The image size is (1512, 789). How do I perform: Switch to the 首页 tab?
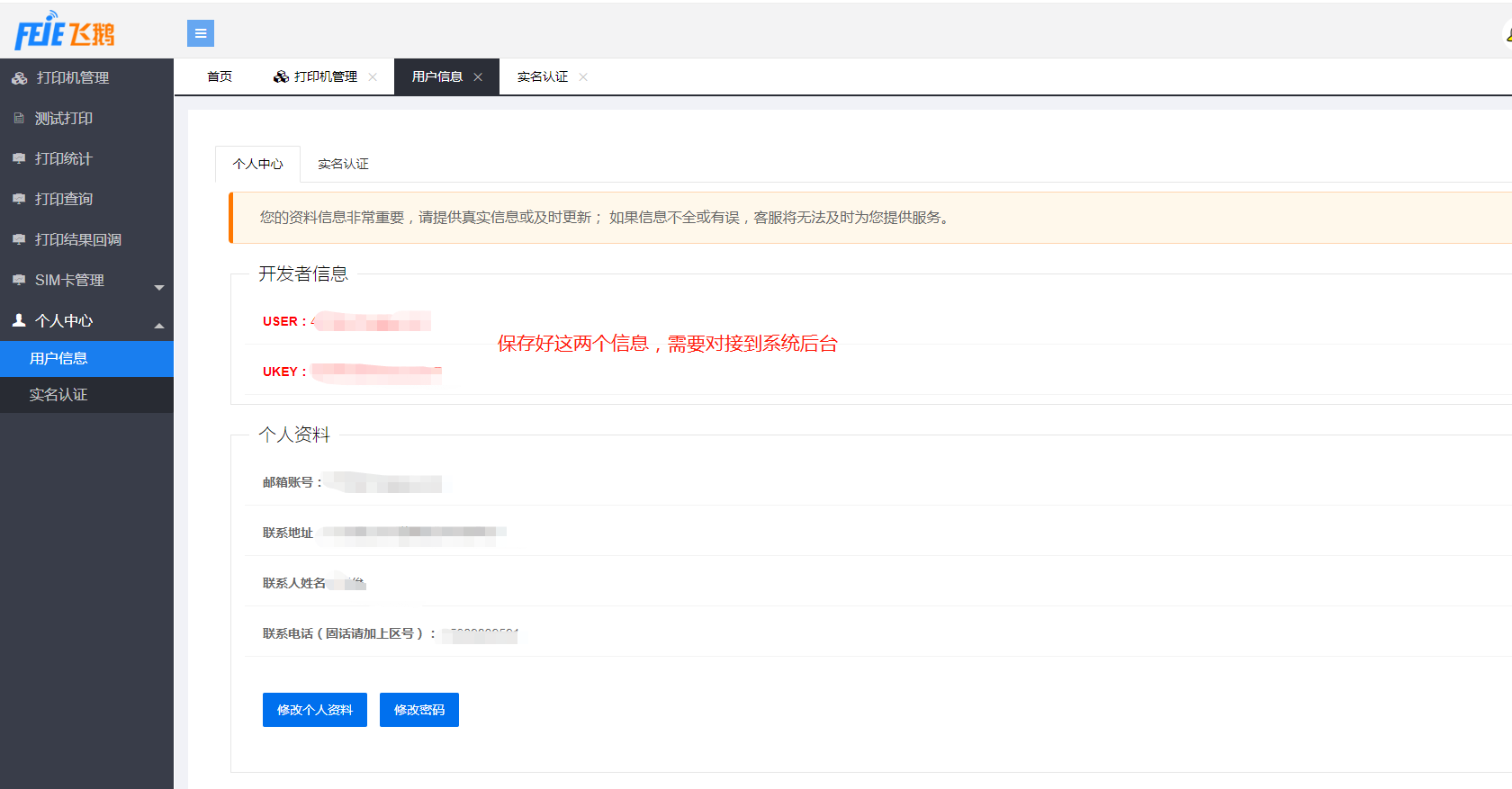[x=220, y=77]
